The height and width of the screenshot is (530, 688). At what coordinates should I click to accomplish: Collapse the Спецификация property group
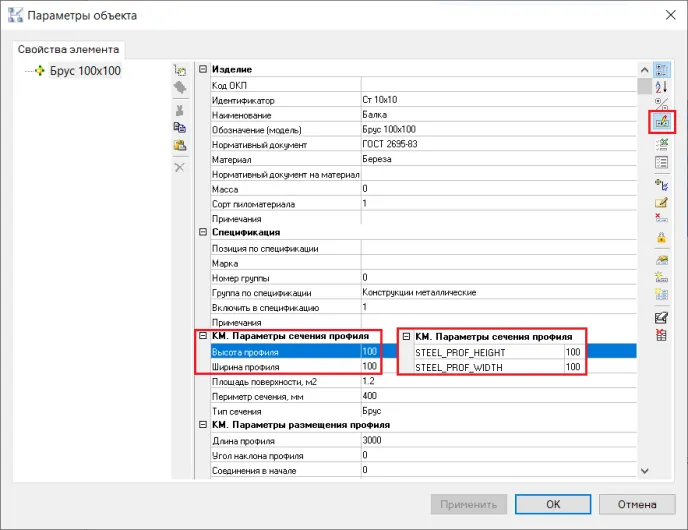(203, 233)
